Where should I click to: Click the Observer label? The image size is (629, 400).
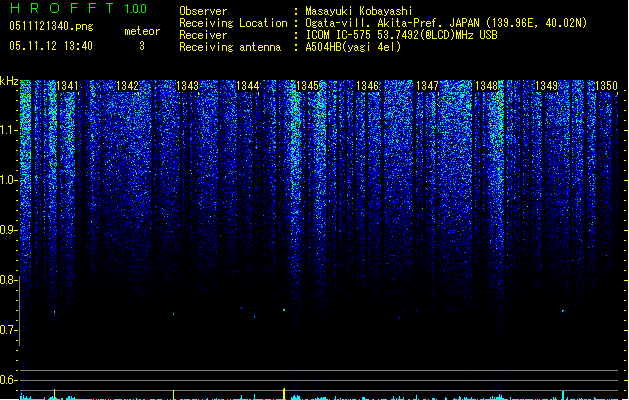(203, 11)
